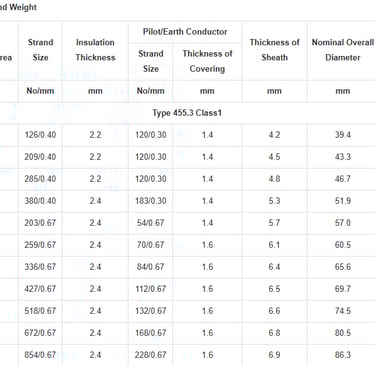This screenshot has width=375, height=366.
Task: Click the 183/0.30 pilot strand cell
Action: click(x=151, y=201)
